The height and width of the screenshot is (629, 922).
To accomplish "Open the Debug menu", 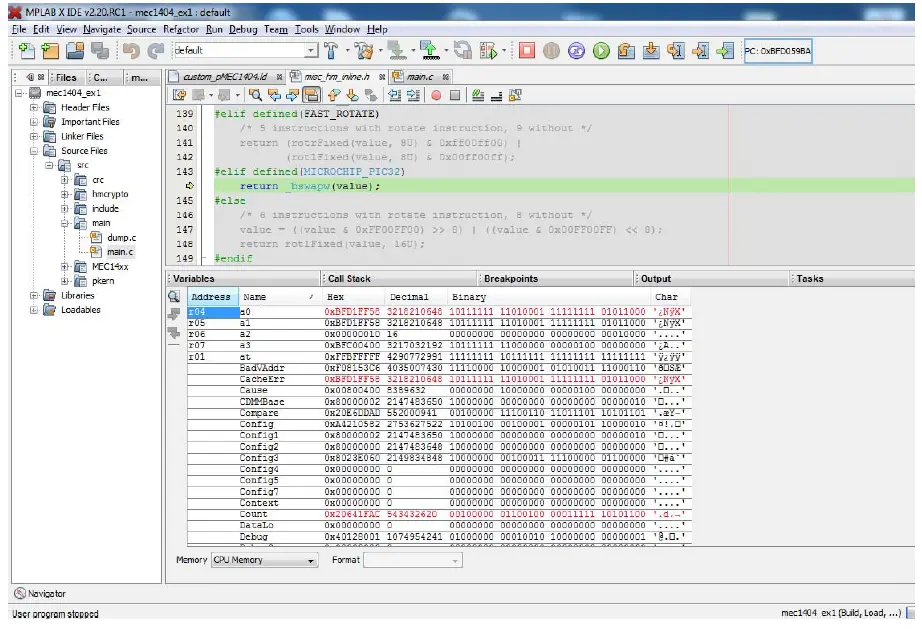I will click(243, 30).
